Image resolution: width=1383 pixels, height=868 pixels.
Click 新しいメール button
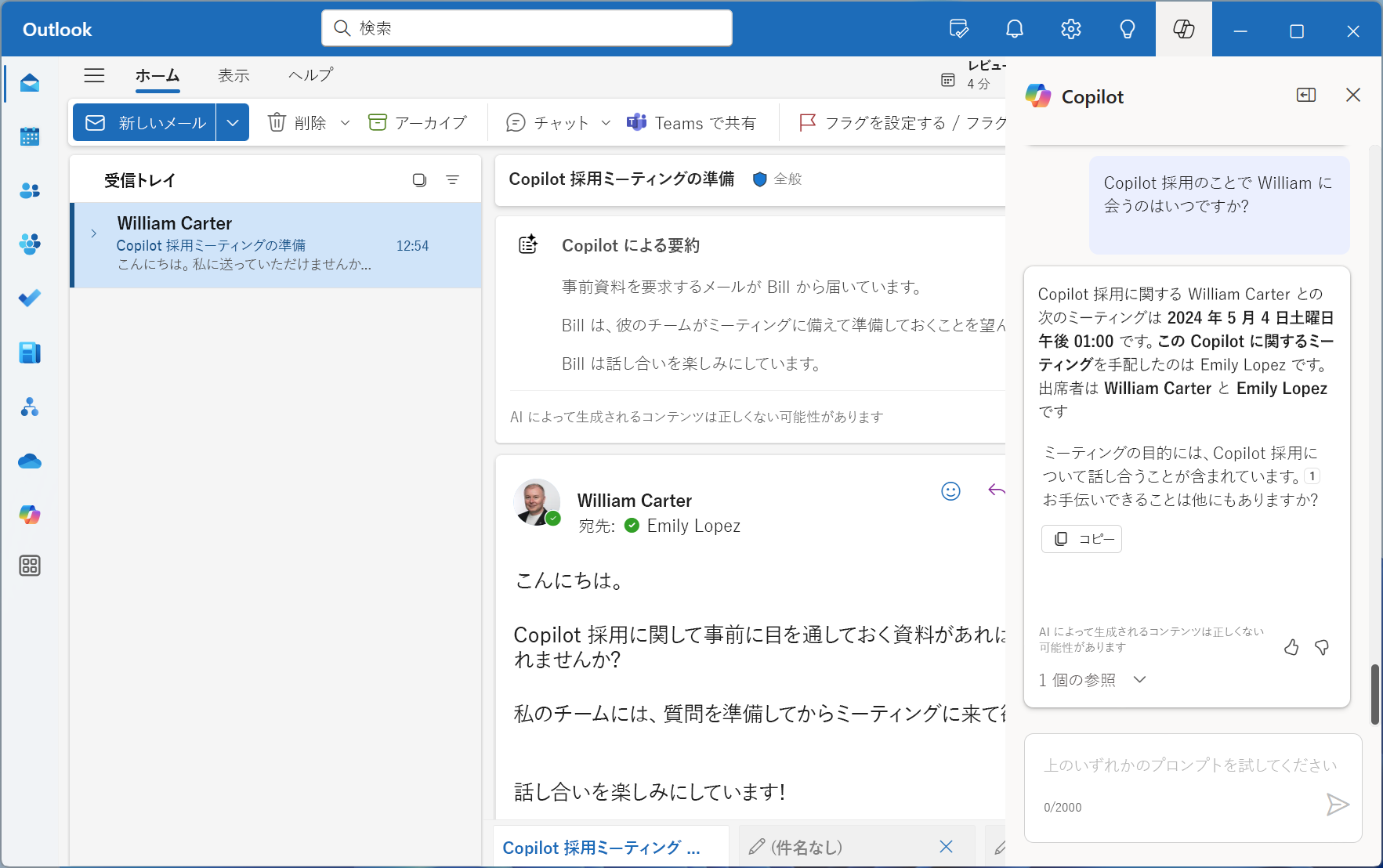(x=145, y=122)
